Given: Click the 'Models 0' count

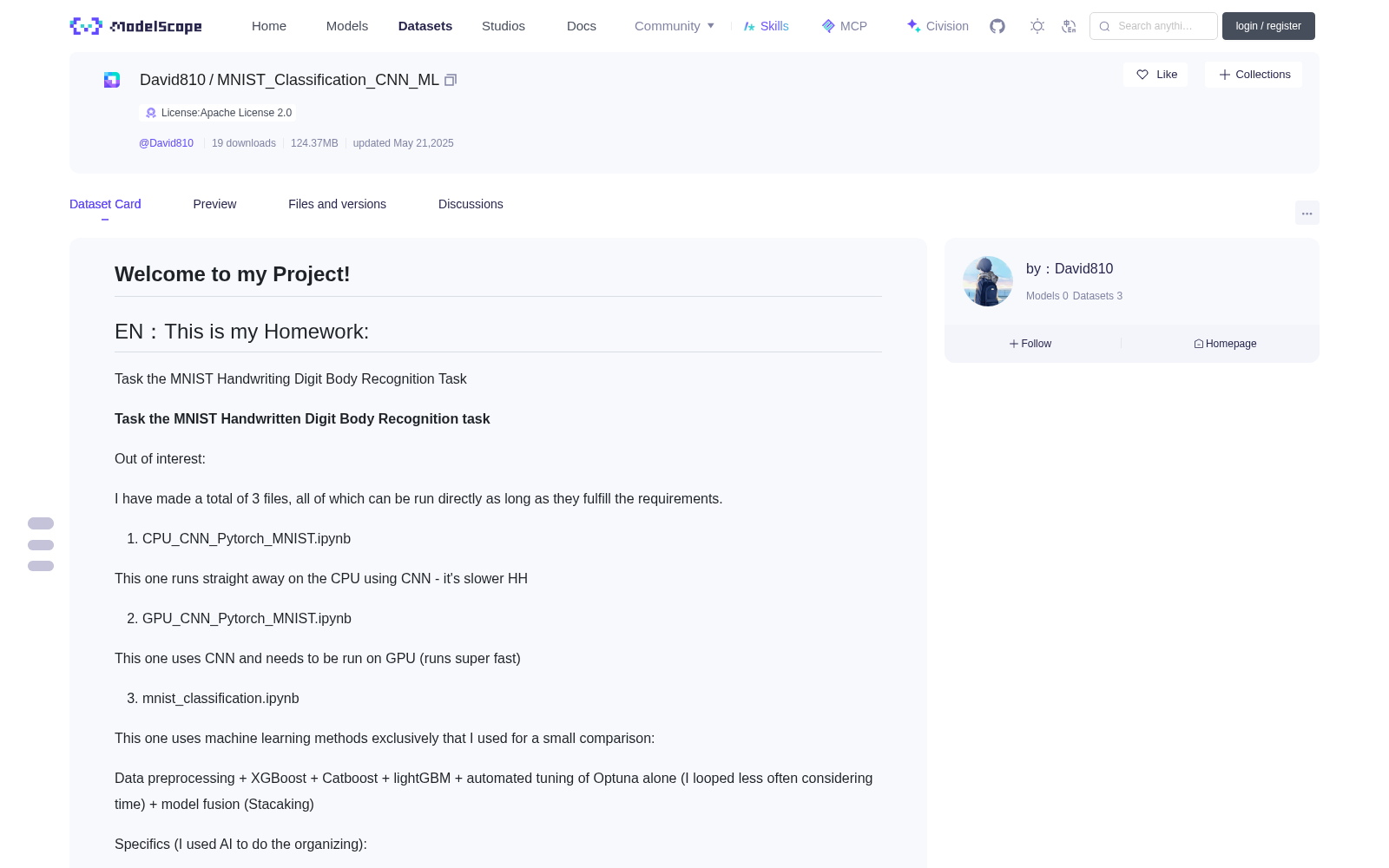Looking at the screenshot, I should 1047,296.
